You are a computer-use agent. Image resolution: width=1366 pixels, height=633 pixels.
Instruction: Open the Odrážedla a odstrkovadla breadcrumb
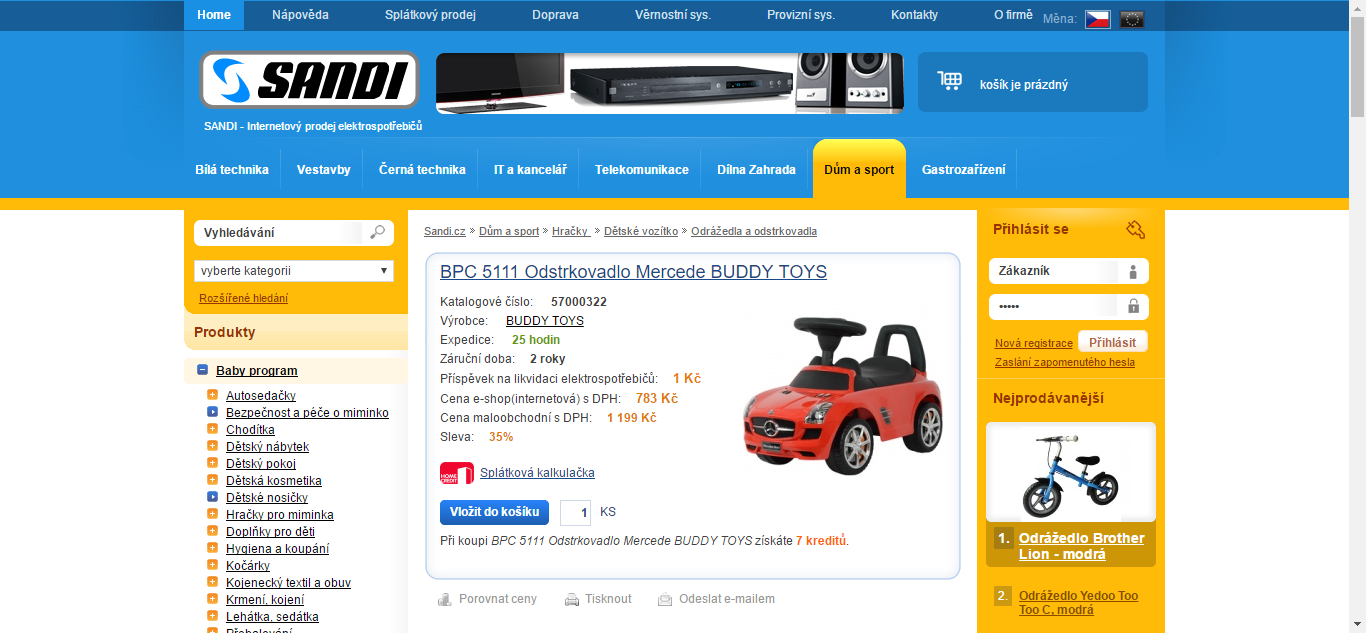(x=754, y=231)
